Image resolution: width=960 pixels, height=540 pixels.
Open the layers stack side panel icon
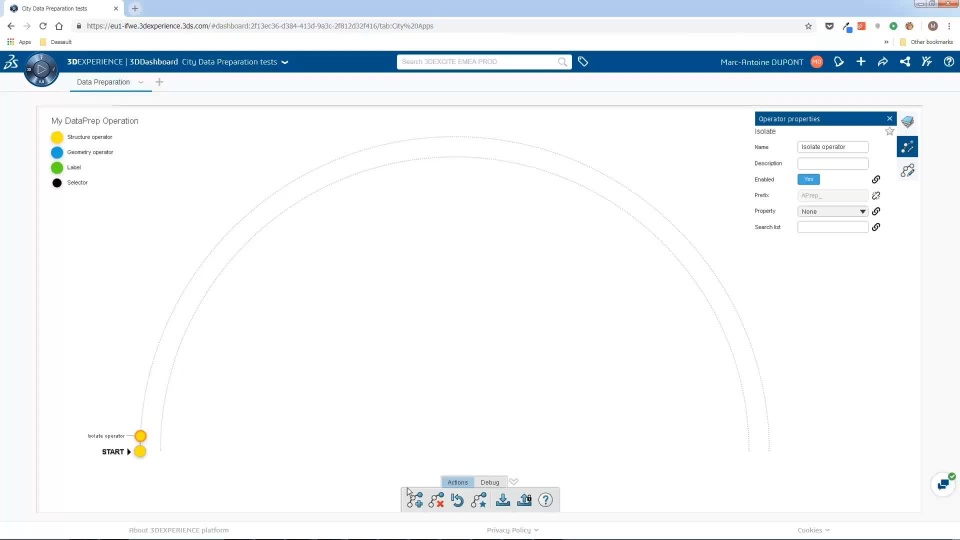(907, 122)
